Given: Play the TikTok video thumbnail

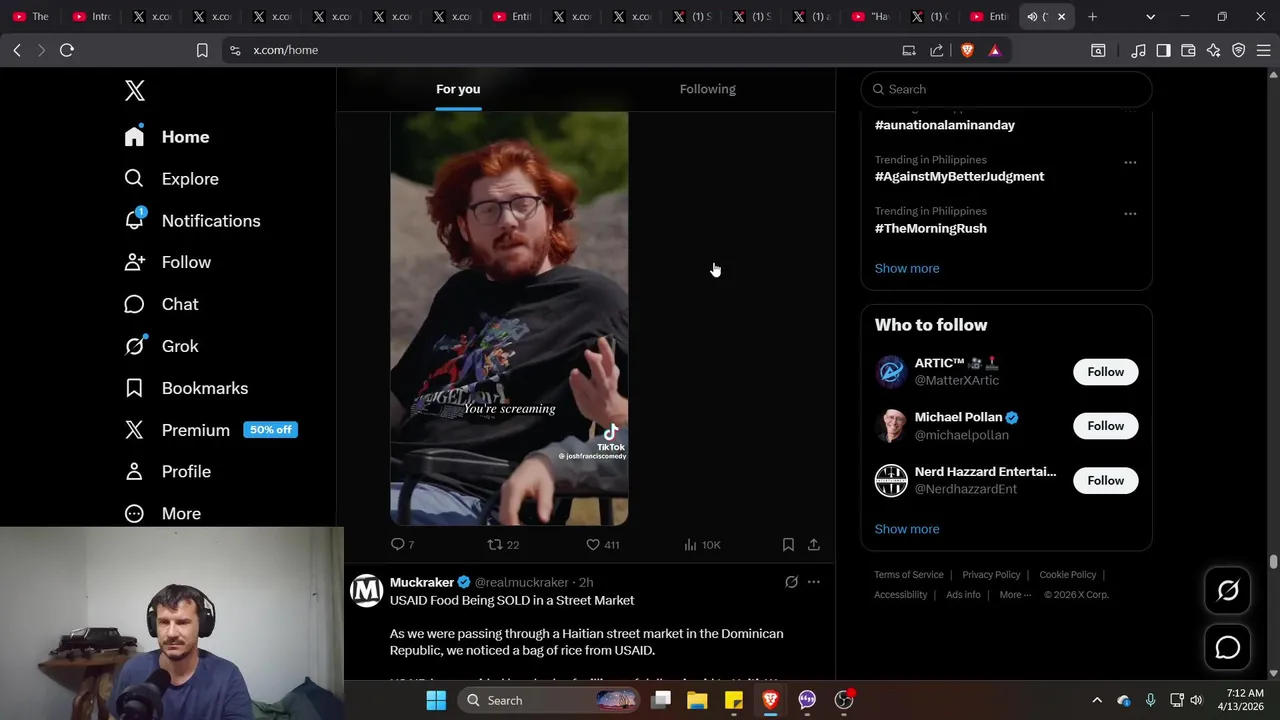Looking at the screenshot, I should [509, 318].
